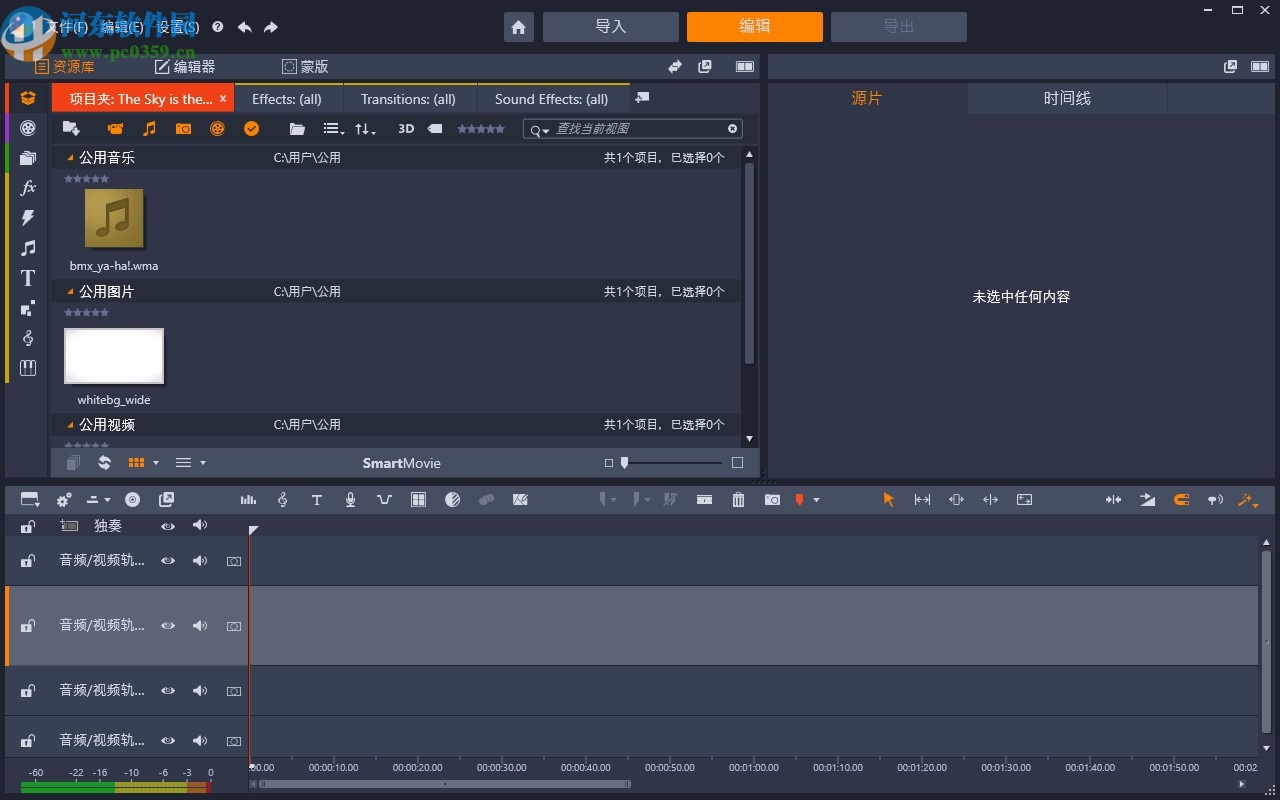Switch to the 时间线 preview tab
The width and height of the screenshot is (1280, 800).
click(1067, 99)
